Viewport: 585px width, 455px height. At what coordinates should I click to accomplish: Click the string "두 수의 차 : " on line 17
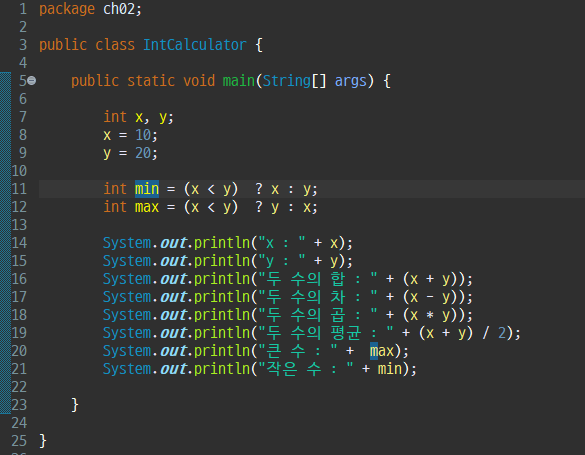[x=318, y=297]
